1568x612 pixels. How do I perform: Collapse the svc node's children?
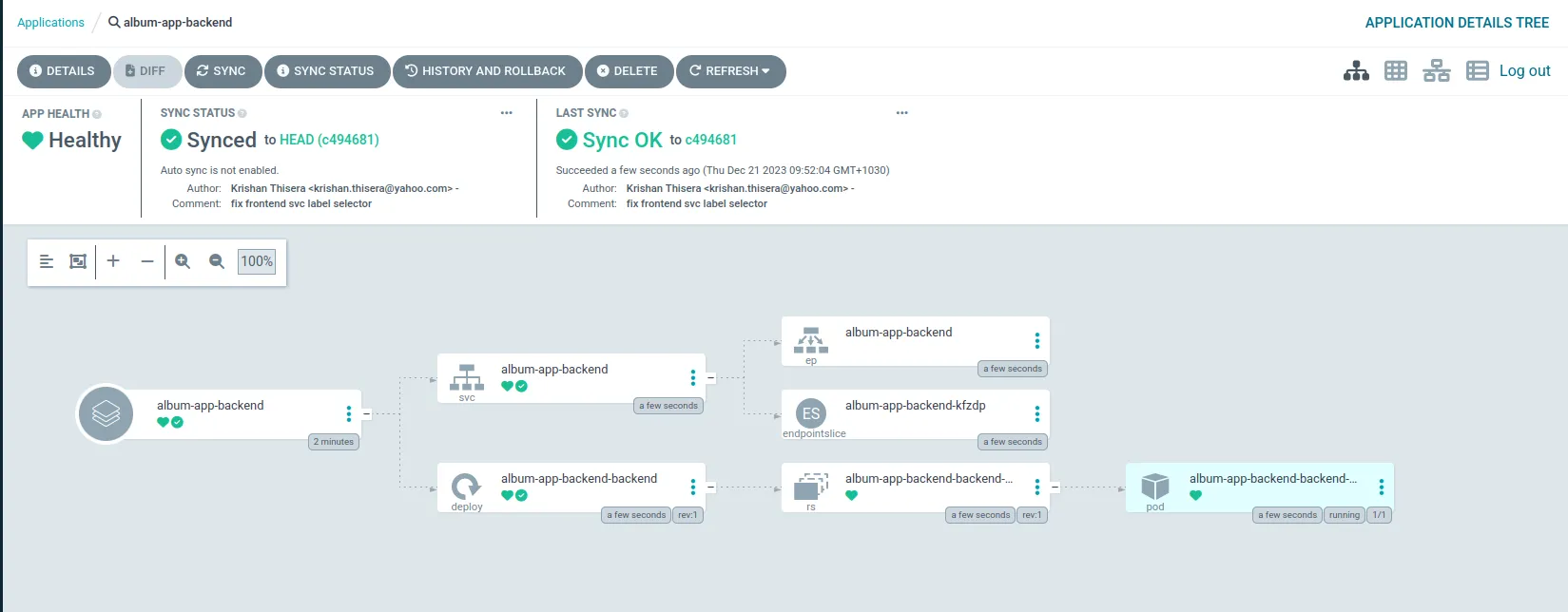tap(710, 377)
